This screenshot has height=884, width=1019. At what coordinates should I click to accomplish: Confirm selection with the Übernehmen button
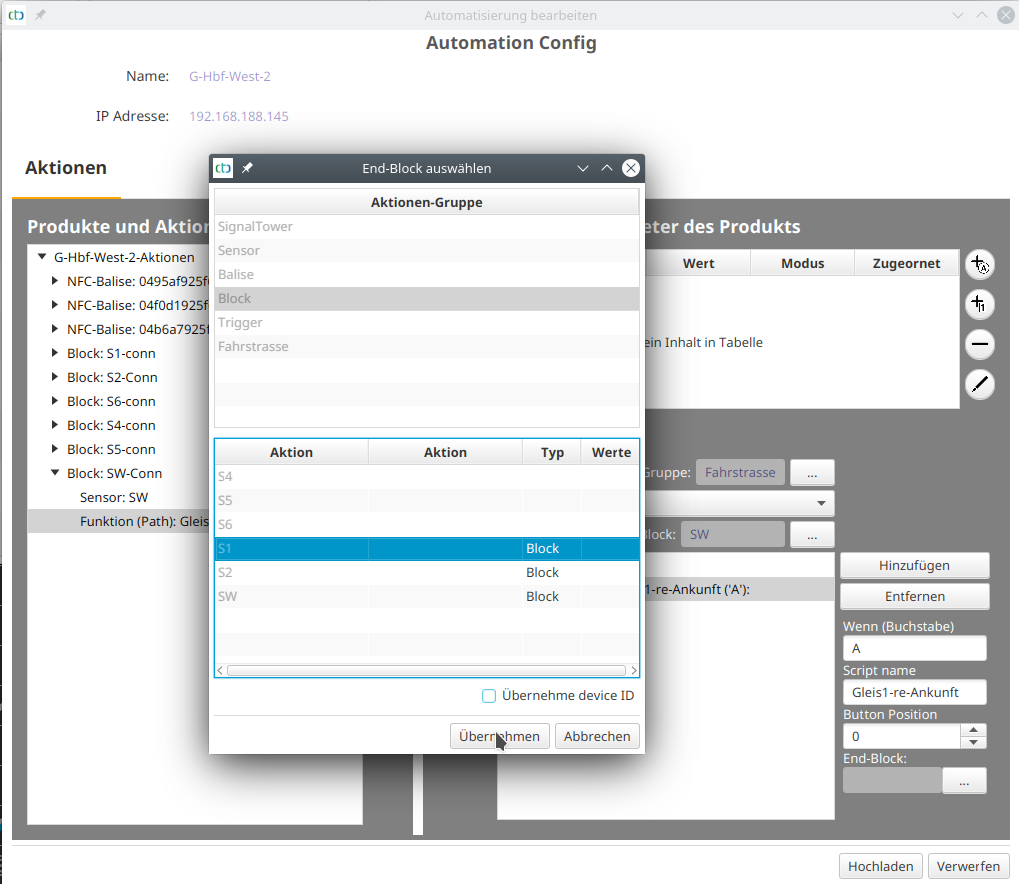499,736
